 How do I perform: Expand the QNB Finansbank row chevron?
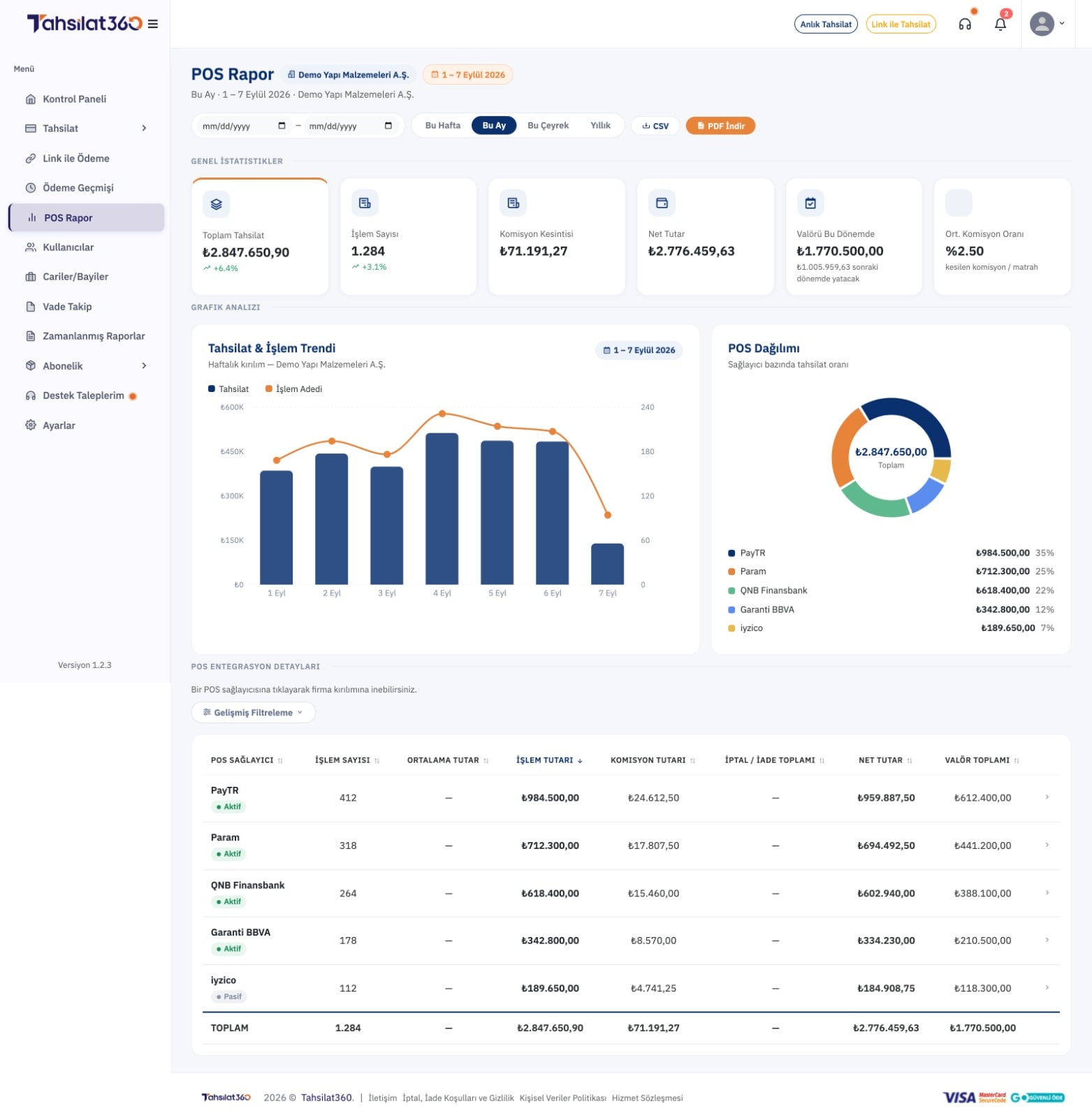[1047, 893]
